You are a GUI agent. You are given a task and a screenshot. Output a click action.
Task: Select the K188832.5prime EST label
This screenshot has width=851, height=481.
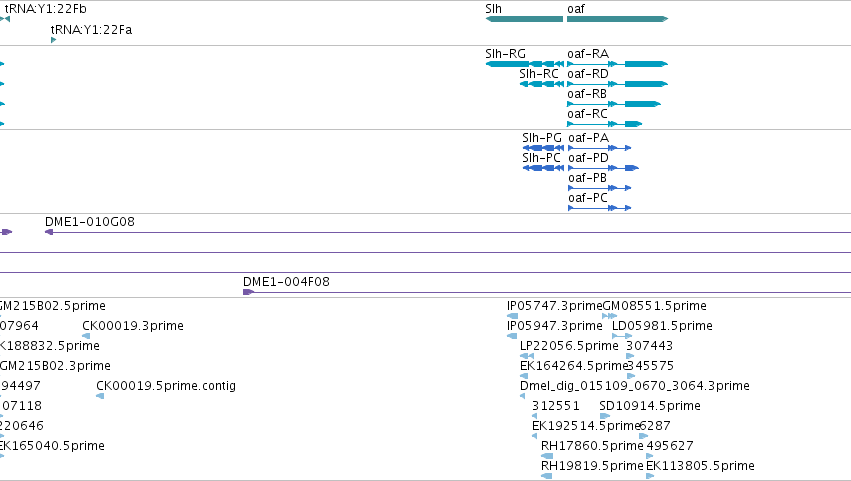coord(50,346)
